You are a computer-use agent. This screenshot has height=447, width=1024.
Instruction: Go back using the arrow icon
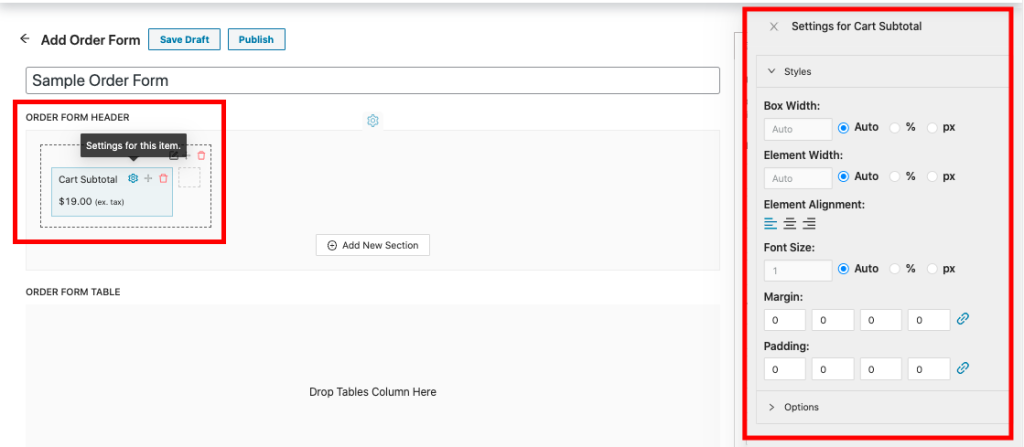(x=25, y=39)
